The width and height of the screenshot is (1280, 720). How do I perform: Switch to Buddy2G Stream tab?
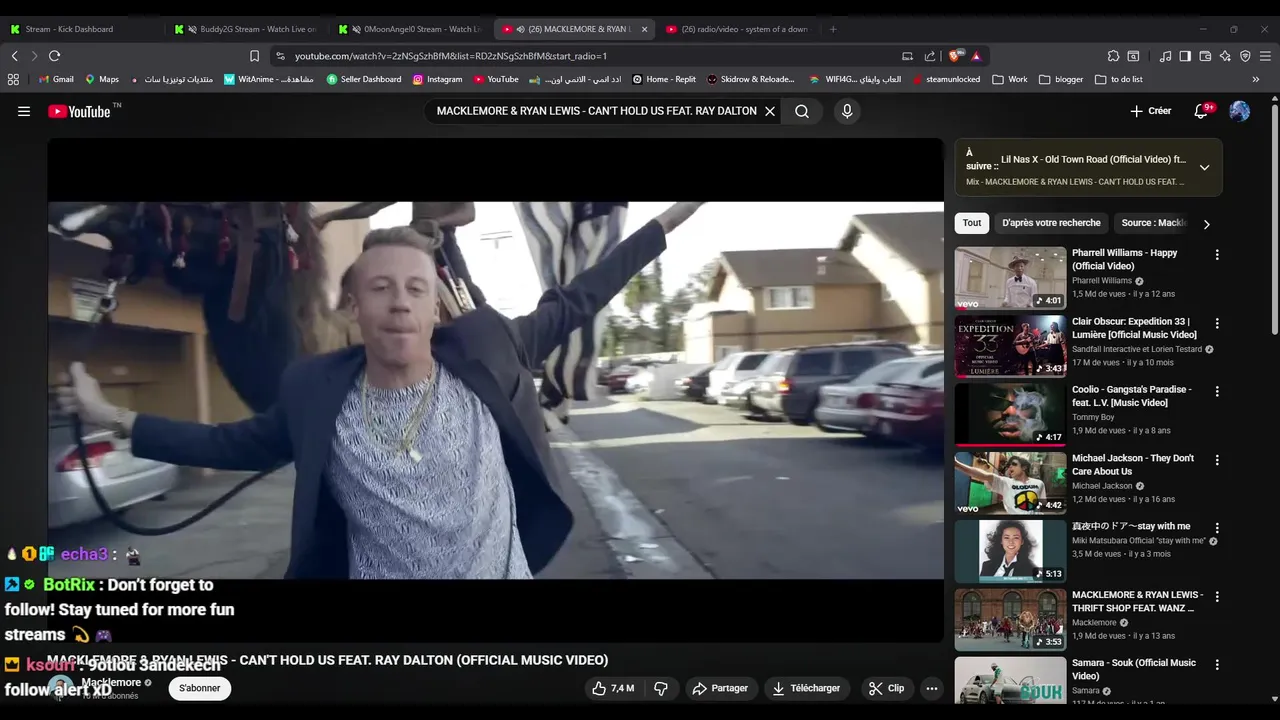click(245, 29)
